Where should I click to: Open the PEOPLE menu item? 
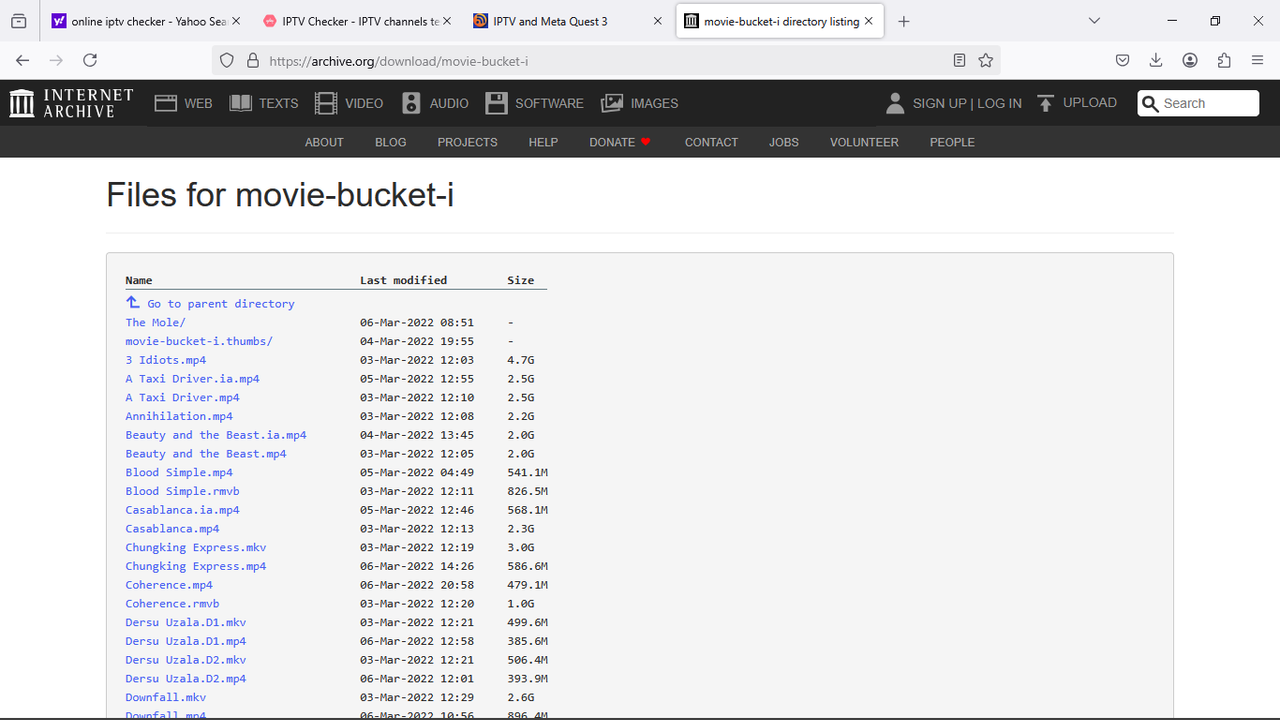click(952, 142)
